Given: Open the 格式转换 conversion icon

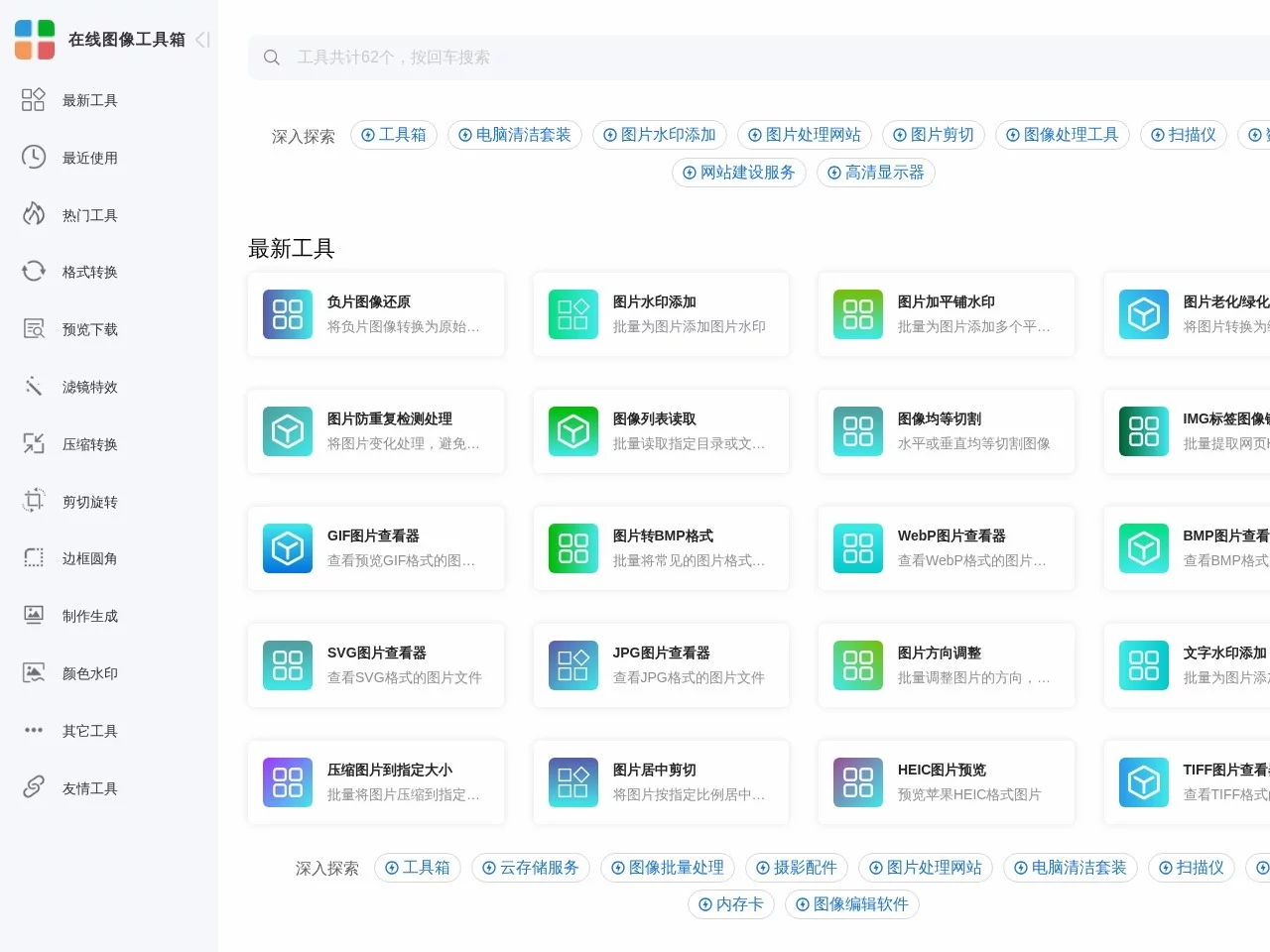Looking at the screenshot, I should click(x=33, y=272).
